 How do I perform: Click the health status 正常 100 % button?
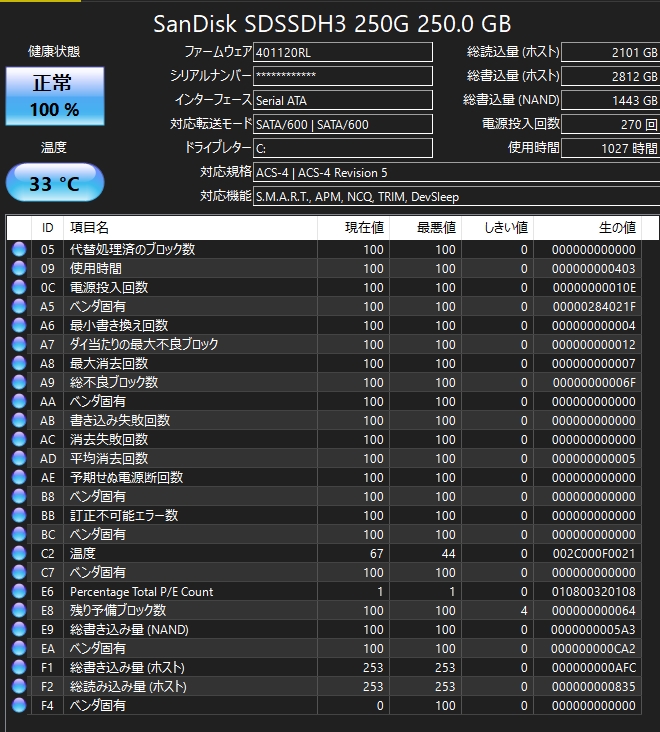coord(55,96)
